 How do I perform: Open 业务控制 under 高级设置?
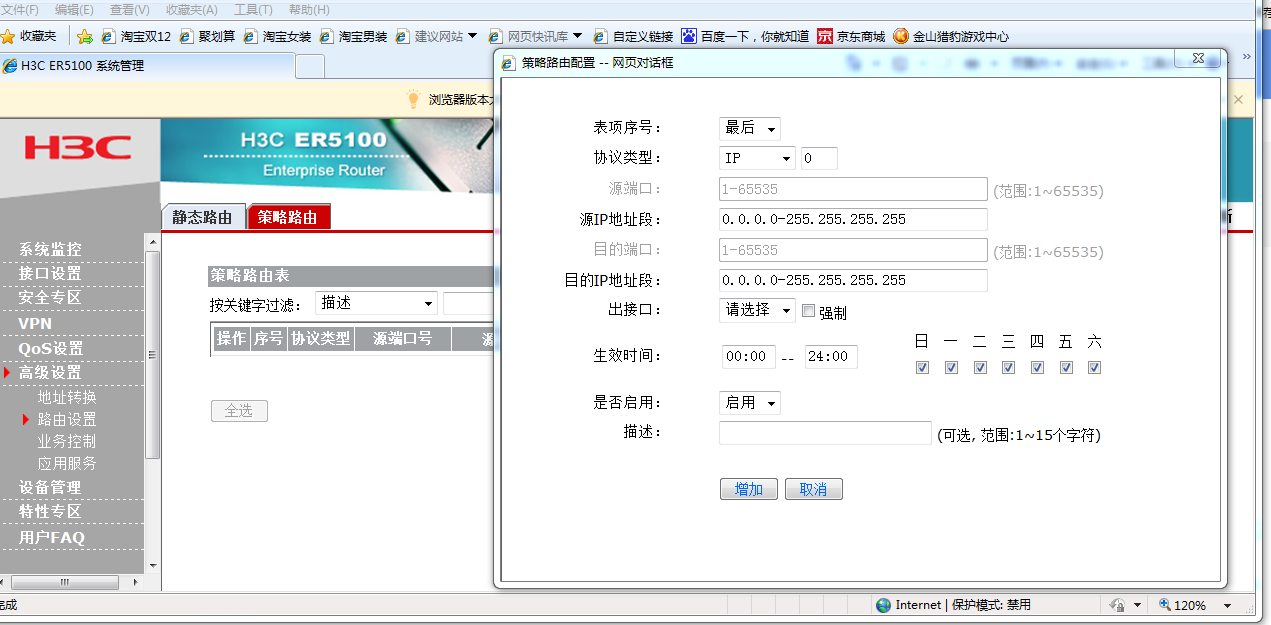[x=67, y=441]
